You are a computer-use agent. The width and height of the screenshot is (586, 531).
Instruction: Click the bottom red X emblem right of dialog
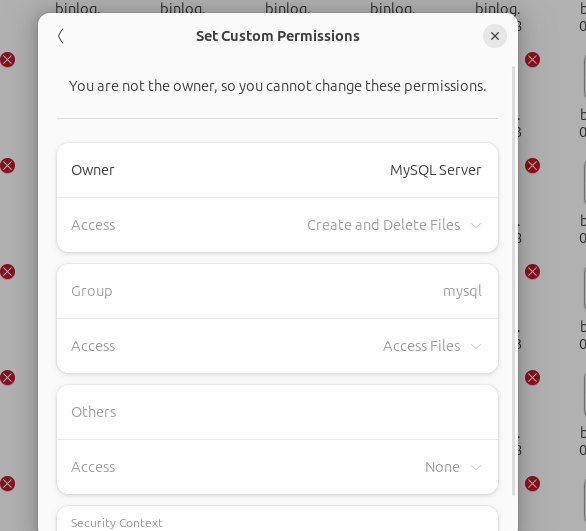(x=533, y=484)
